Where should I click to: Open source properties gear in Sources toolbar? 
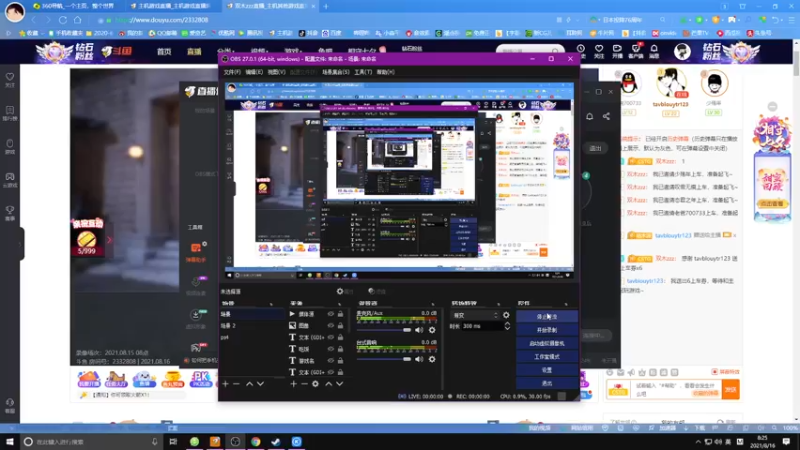(315, 384)
